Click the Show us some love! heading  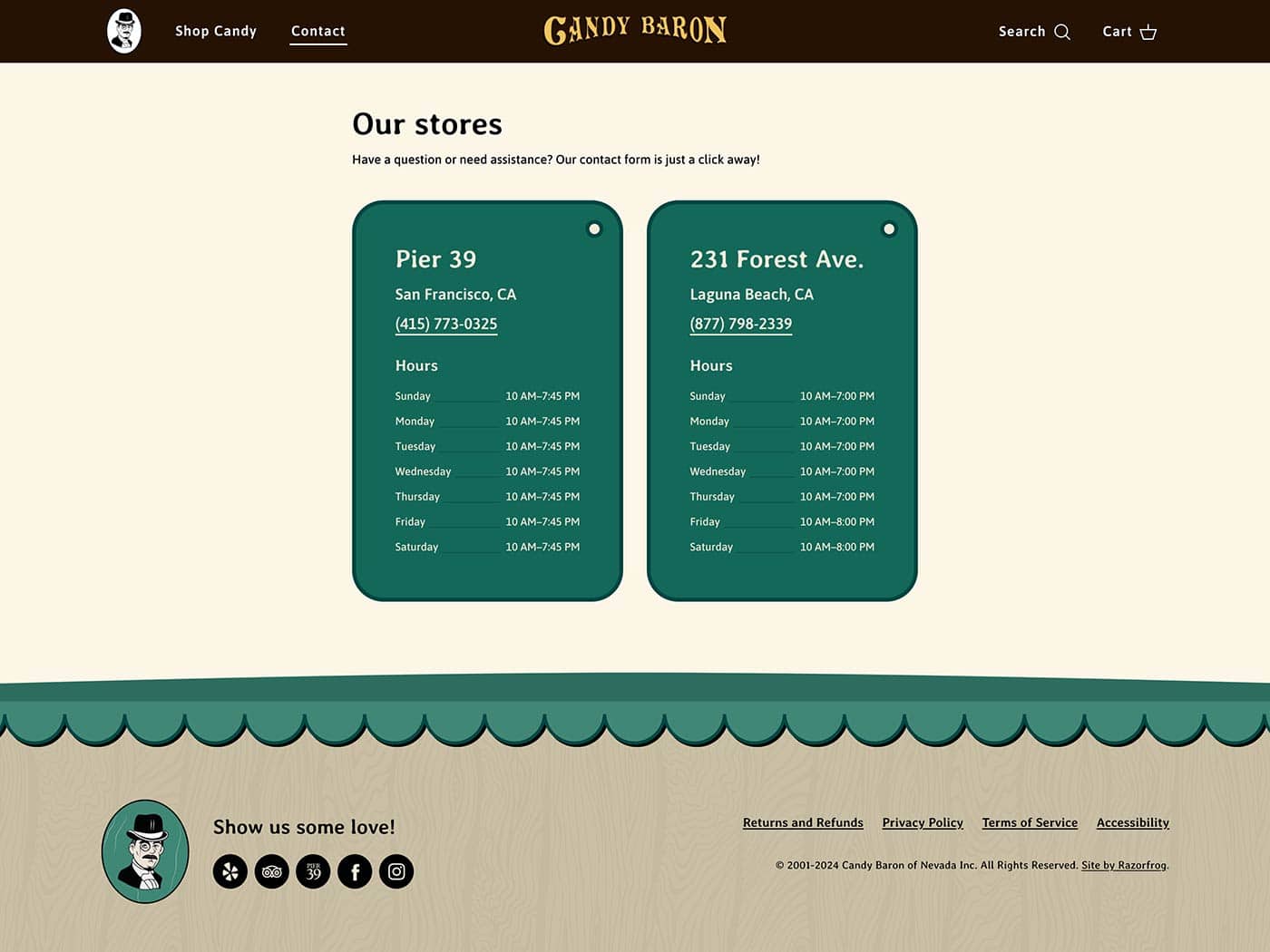304,827
